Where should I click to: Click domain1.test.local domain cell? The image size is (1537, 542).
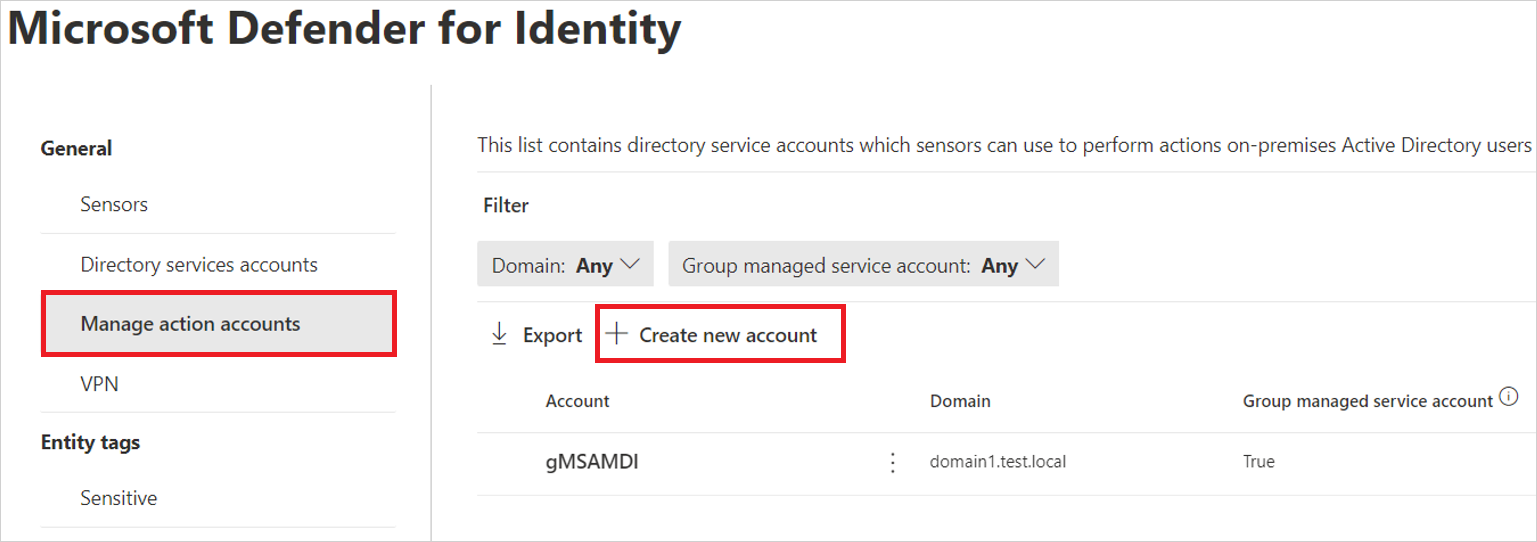[998, 462]
